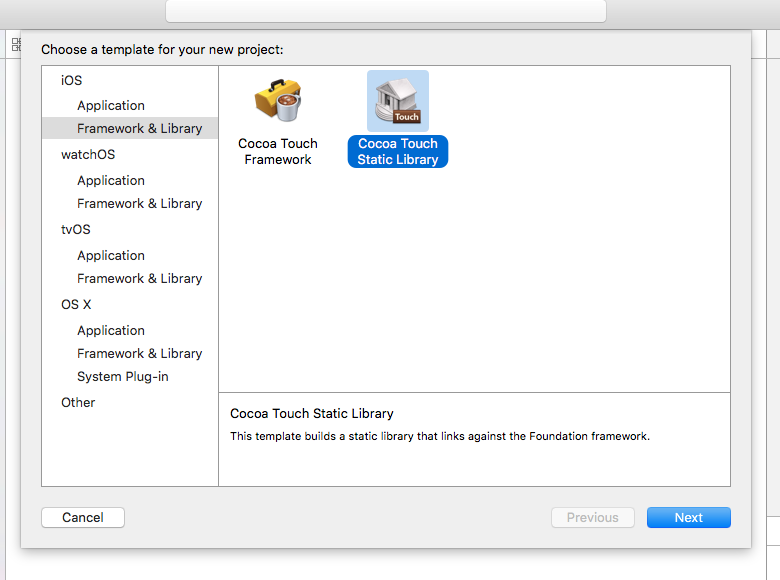Cancel the new project dialog
Image resolution: width=780 pixels, height=580 pixels.
click(x=83, y=517)
